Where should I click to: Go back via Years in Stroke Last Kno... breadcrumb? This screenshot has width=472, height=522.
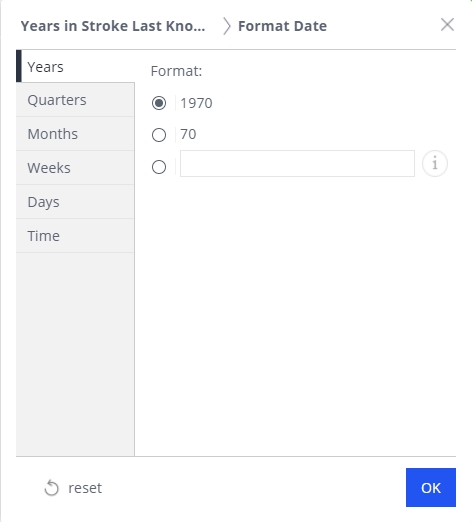(x=113, y=26)
